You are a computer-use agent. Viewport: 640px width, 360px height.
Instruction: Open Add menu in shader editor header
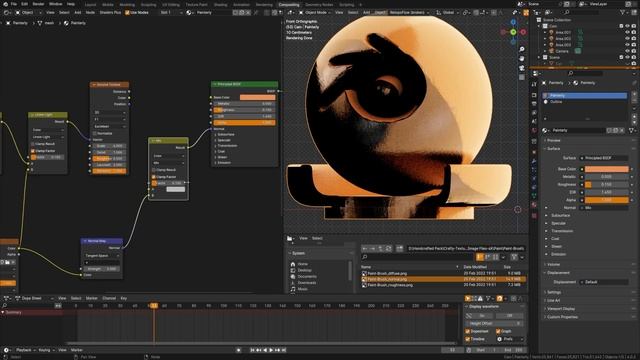coord(78,13)
